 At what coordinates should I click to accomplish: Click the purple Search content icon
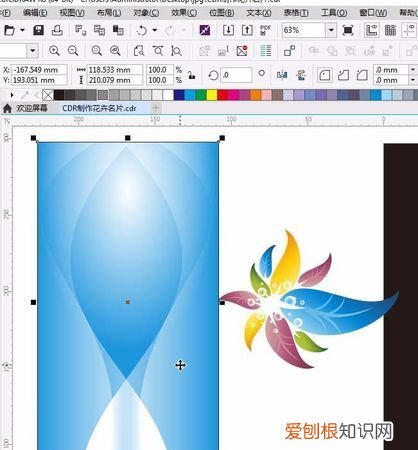(205, 30)
